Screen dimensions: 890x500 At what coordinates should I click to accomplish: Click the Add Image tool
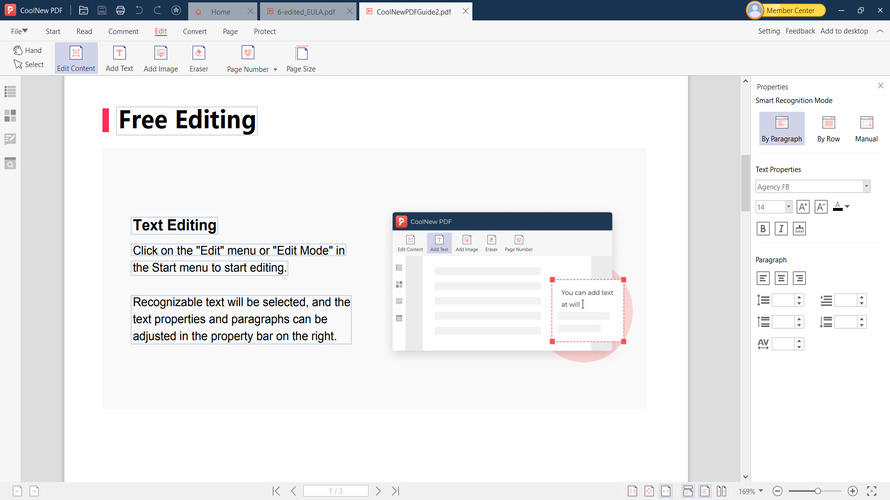pos(161,59)
